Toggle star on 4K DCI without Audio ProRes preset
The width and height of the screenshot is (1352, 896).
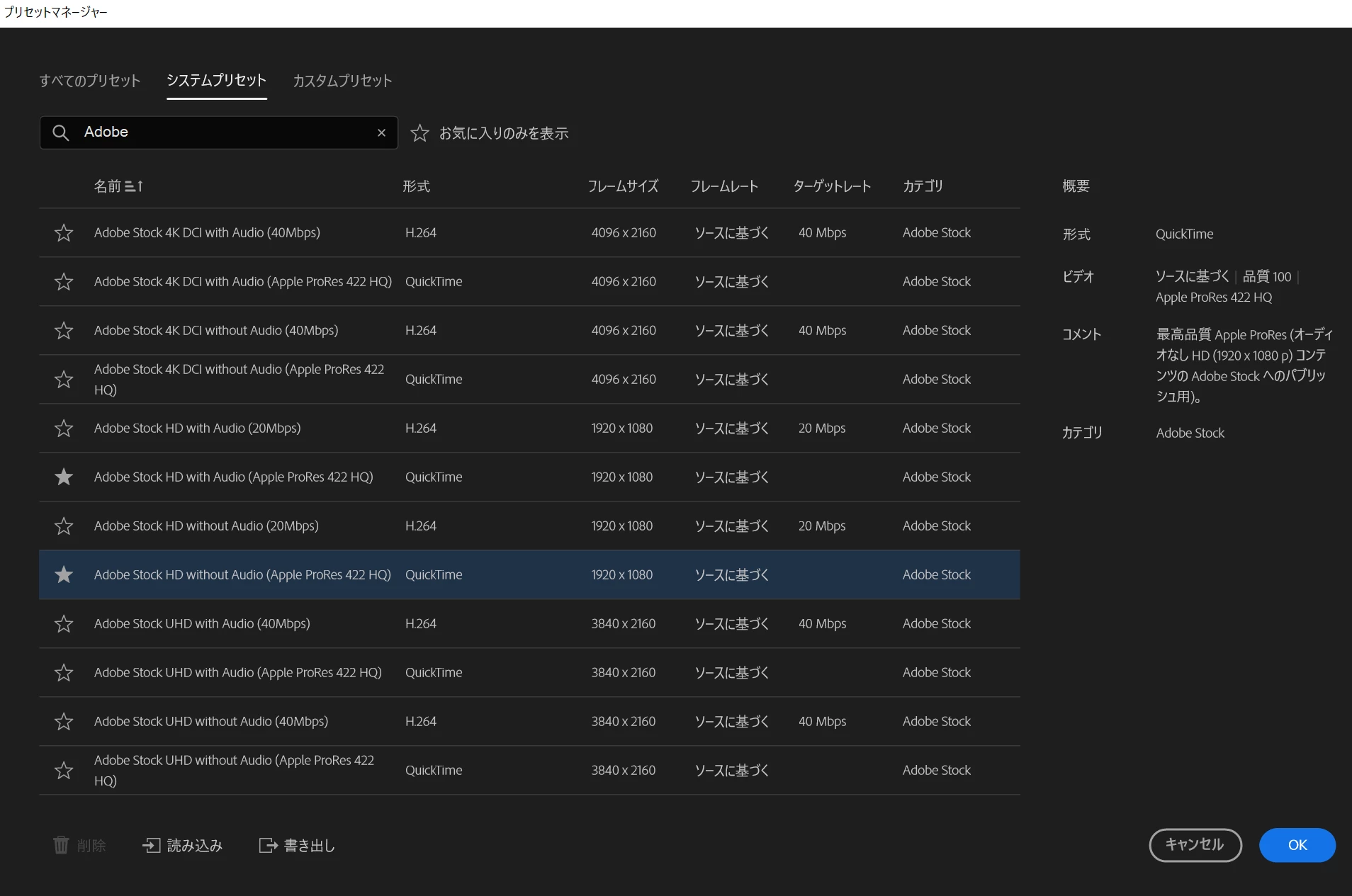click(x=64, y=379)
